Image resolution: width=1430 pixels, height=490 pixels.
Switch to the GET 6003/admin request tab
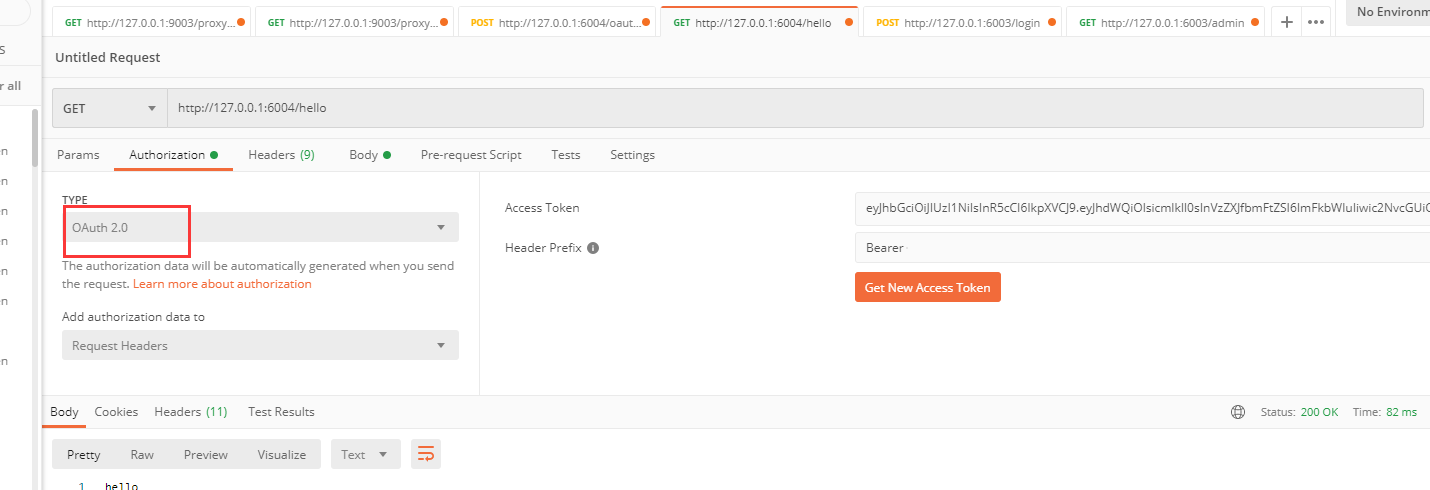point(1165,22)
